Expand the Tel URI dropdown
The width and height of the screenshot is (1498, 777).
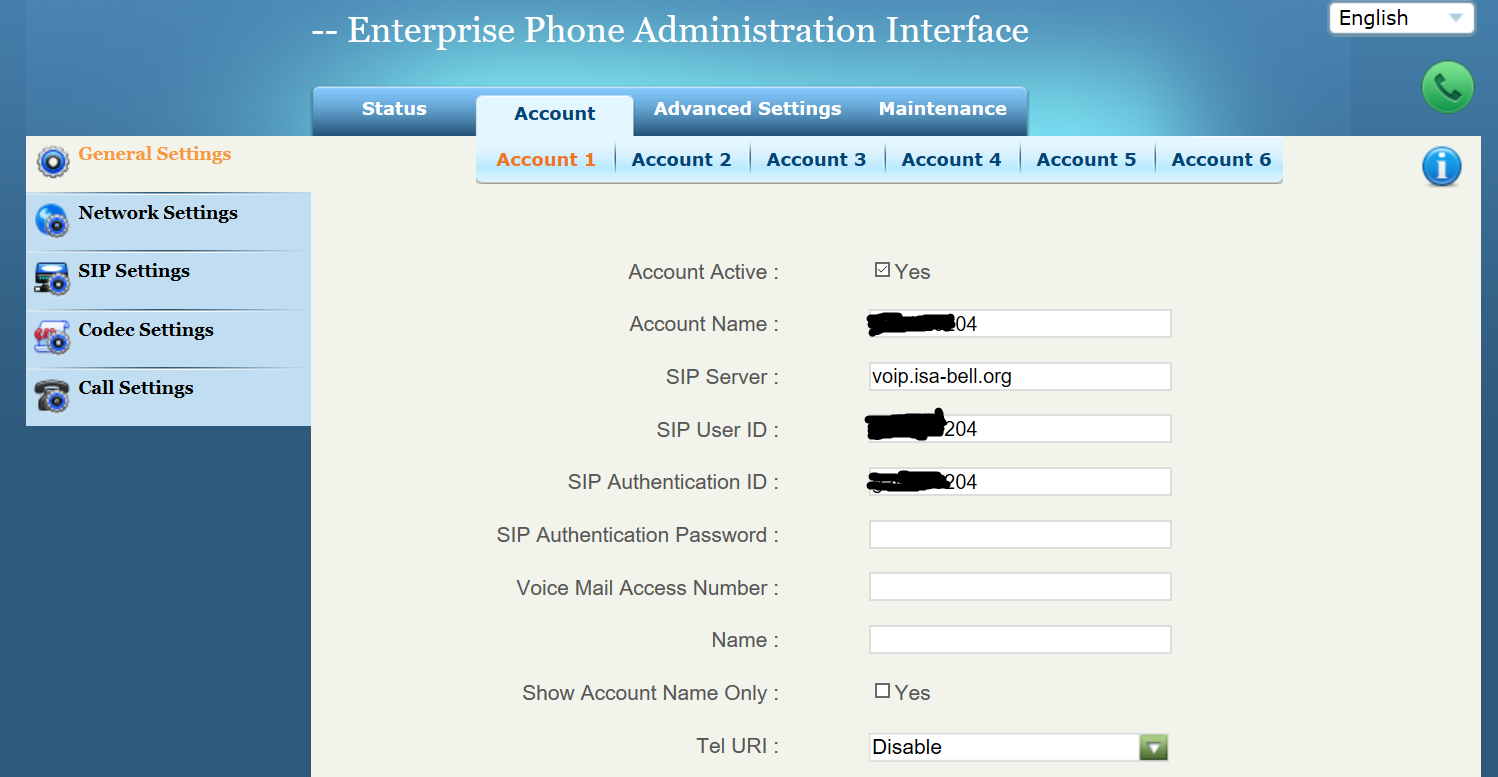coord(1154,747)
